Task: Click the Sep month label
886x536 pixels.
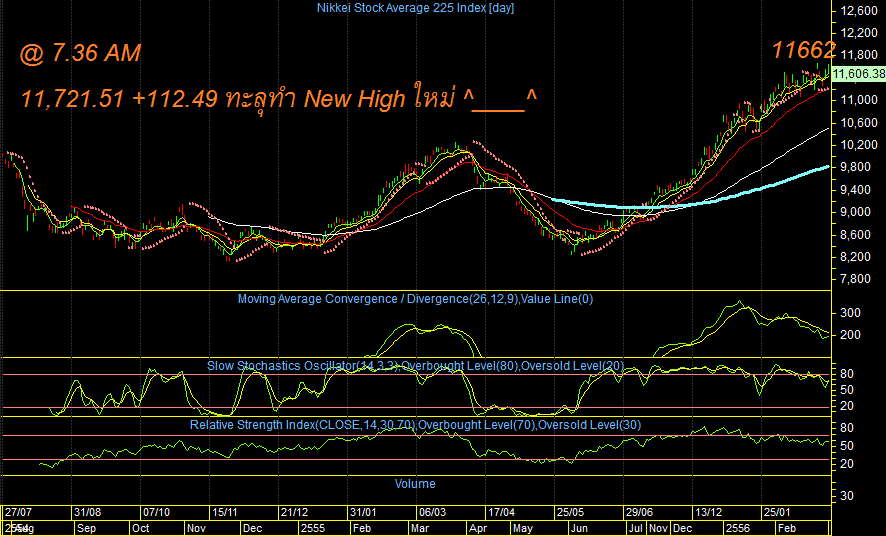Action: coord(86,529)
